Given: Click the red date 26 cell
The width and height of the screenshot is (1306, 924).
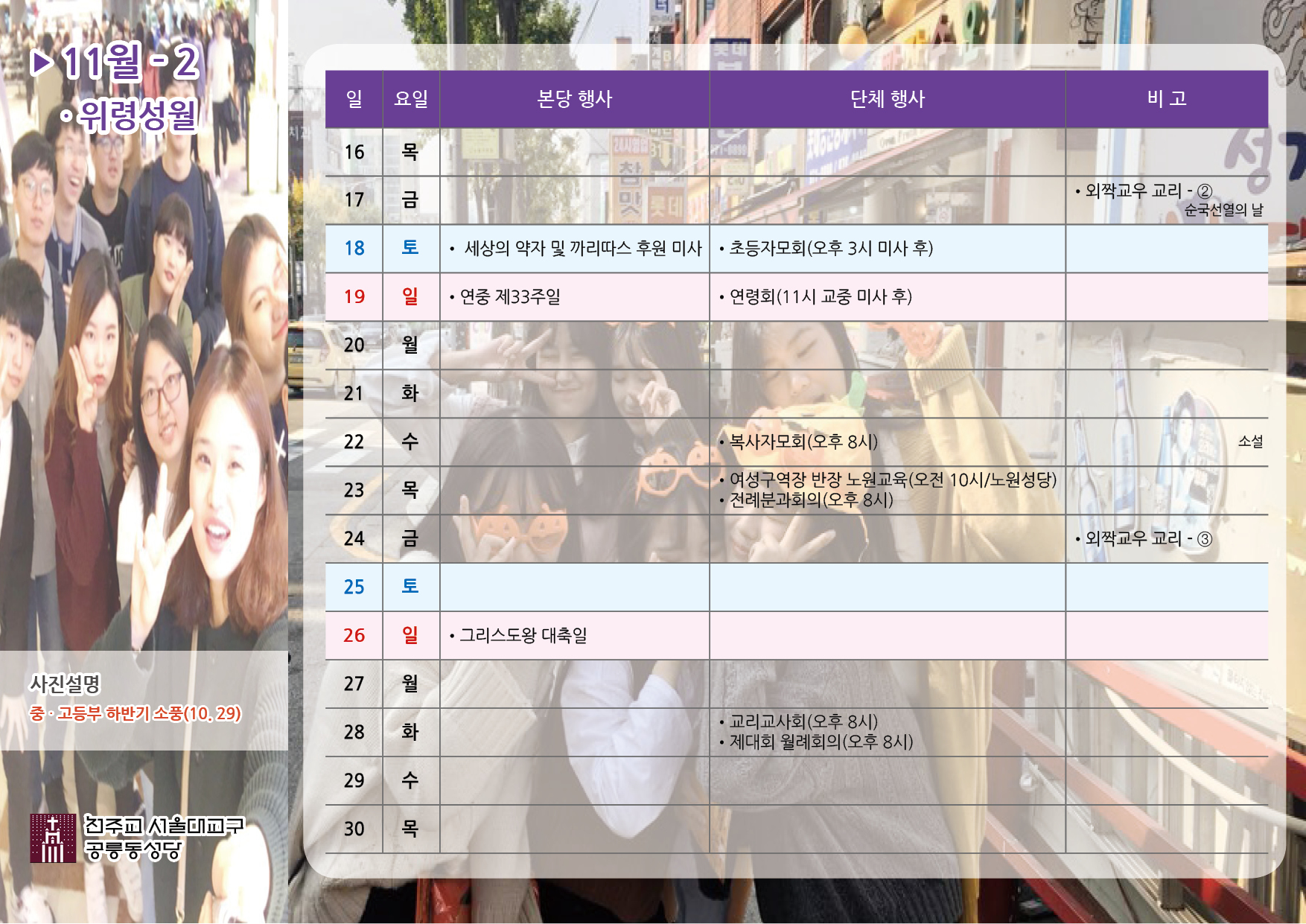Looking at the screenshot, I should 354,636.
